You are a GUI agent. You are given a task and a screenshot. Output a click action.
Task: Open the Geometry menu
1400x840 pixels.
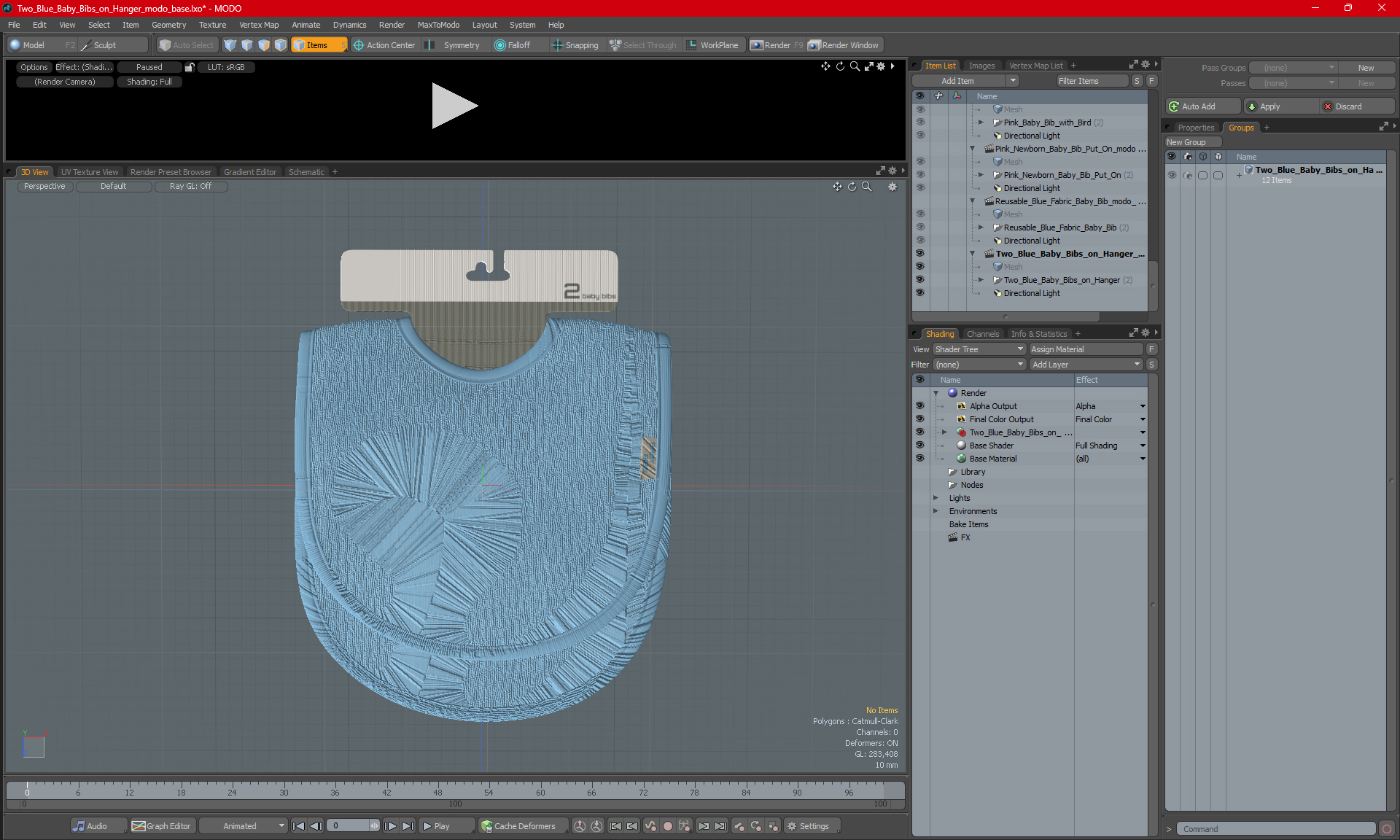click(x=168, y=25)
